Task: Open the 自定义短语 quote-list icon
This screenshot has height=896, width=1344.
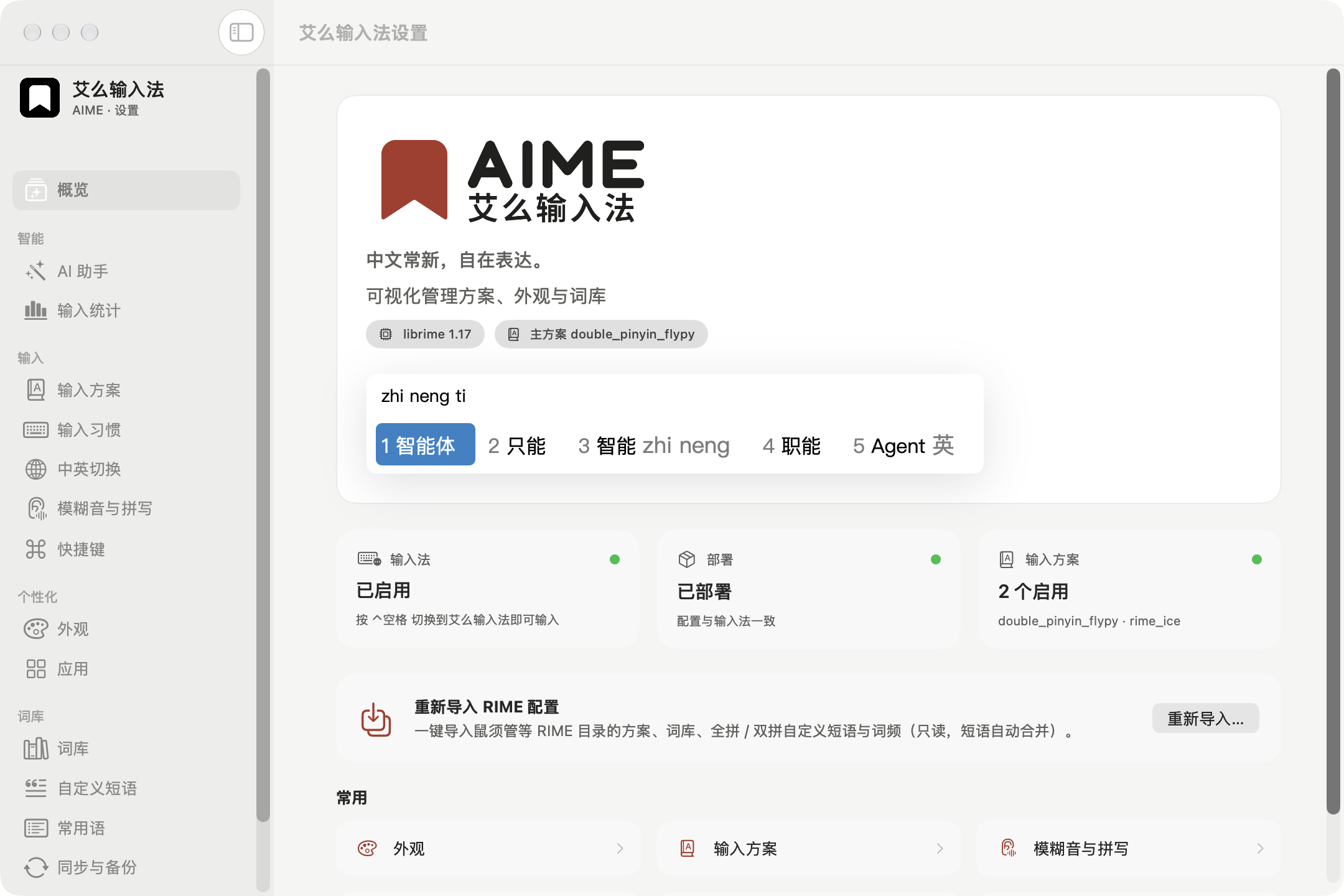Action: click(x=35, y=788)
